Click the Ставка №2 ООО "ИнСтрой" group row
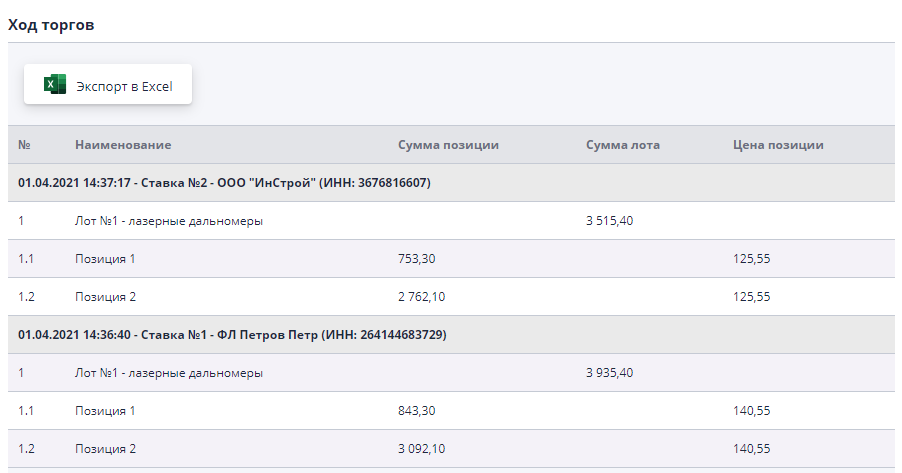Image resolution: width=902 pixels, height=473 pixels. coord(224,183)
